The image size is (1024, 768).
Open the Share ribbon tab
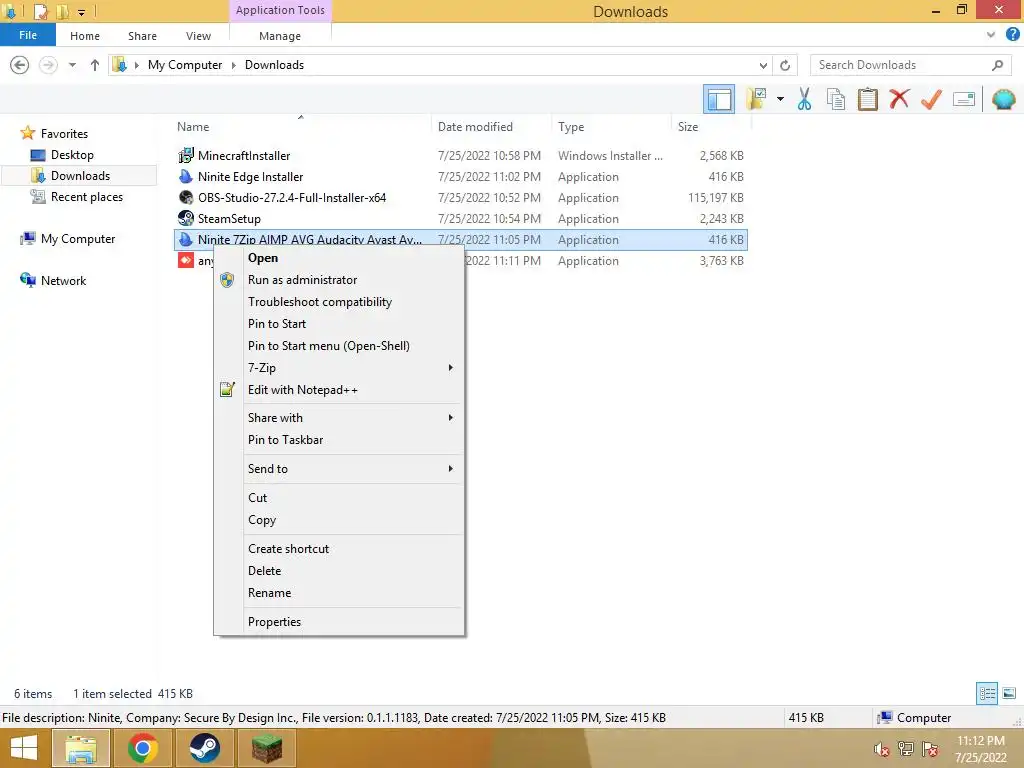click(x=142, y=36)
